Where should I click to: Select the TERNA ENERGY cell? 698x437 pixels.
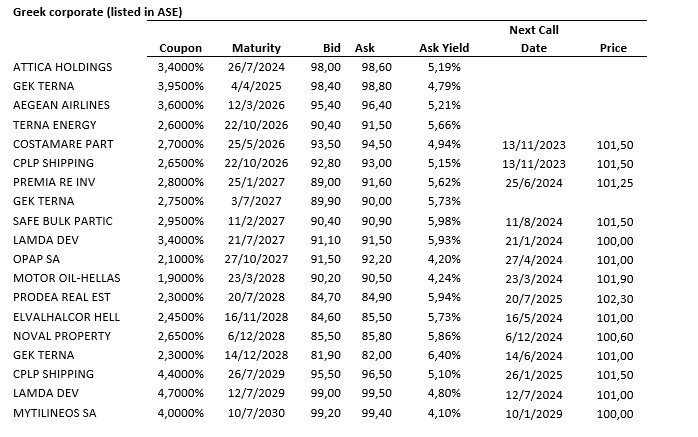(55, 125)
